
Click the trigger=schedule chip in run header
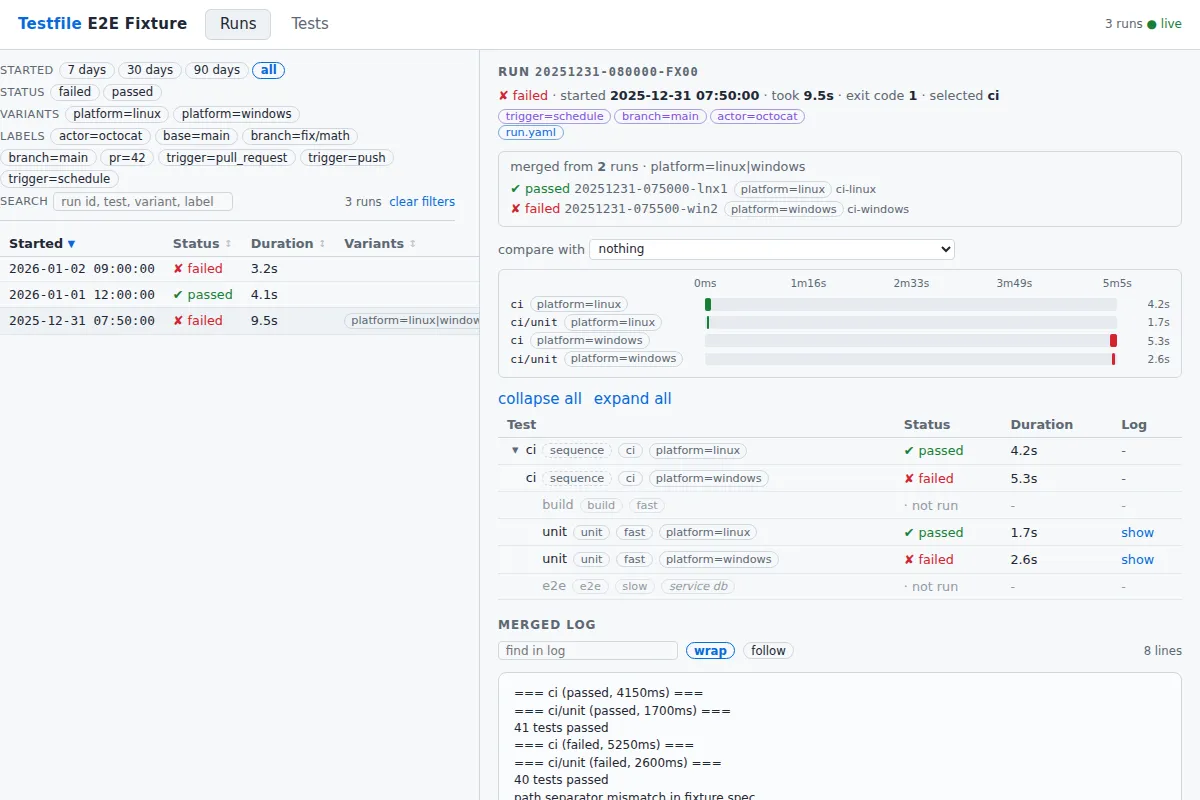(555, 116)
